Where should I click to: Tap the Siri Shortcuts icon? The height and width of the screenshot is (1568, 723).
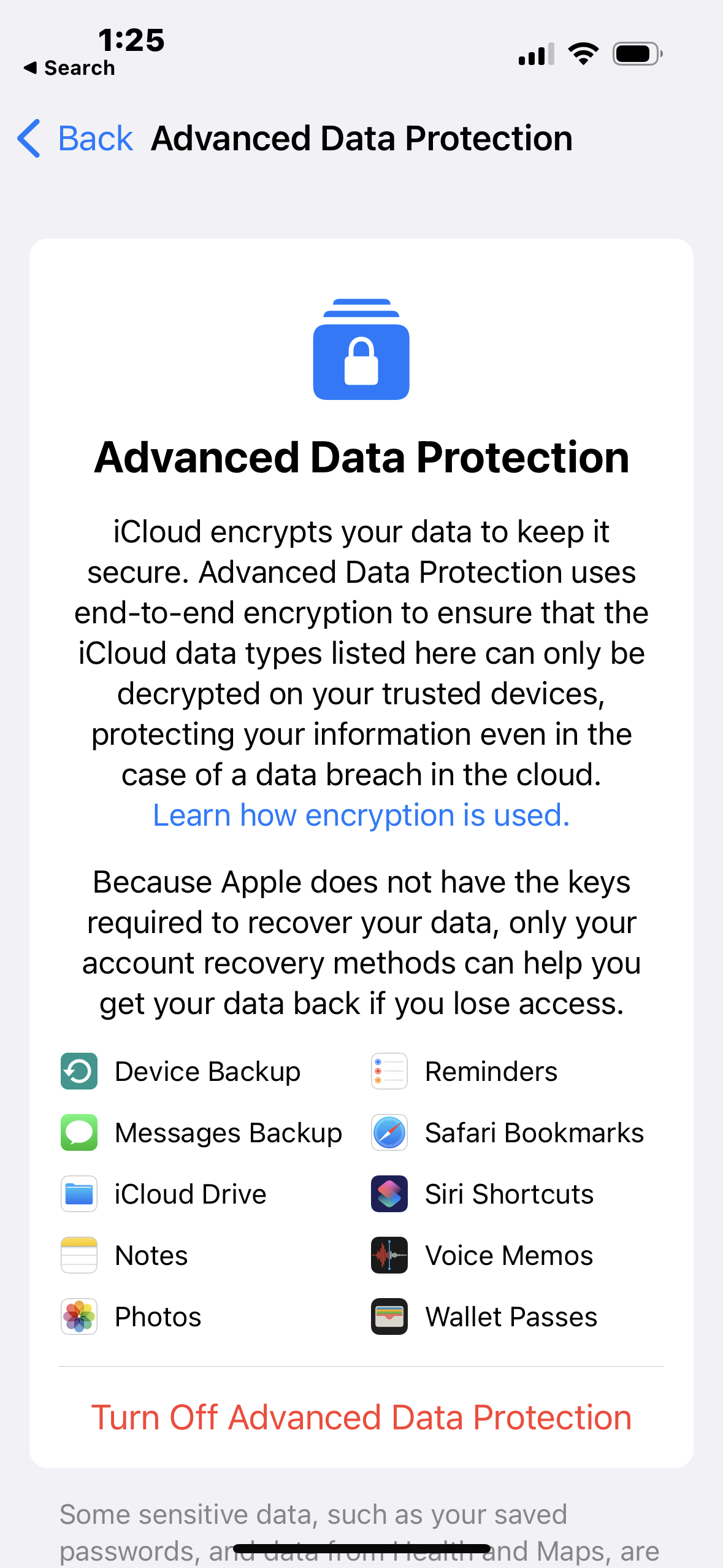[389, 1194]
